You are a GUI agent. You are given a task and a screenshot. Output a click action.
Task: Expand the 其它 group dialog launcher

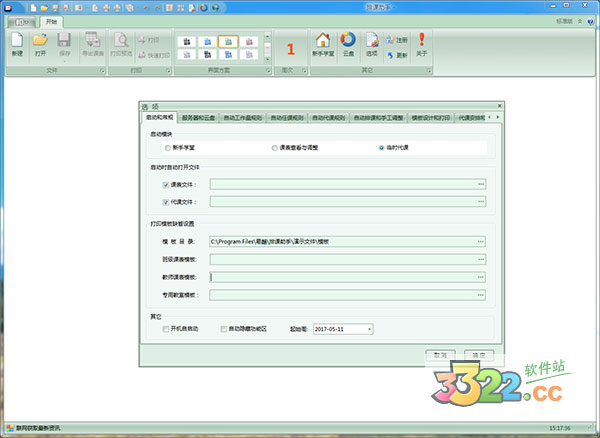pyautogui.click(x=429, y=71)
